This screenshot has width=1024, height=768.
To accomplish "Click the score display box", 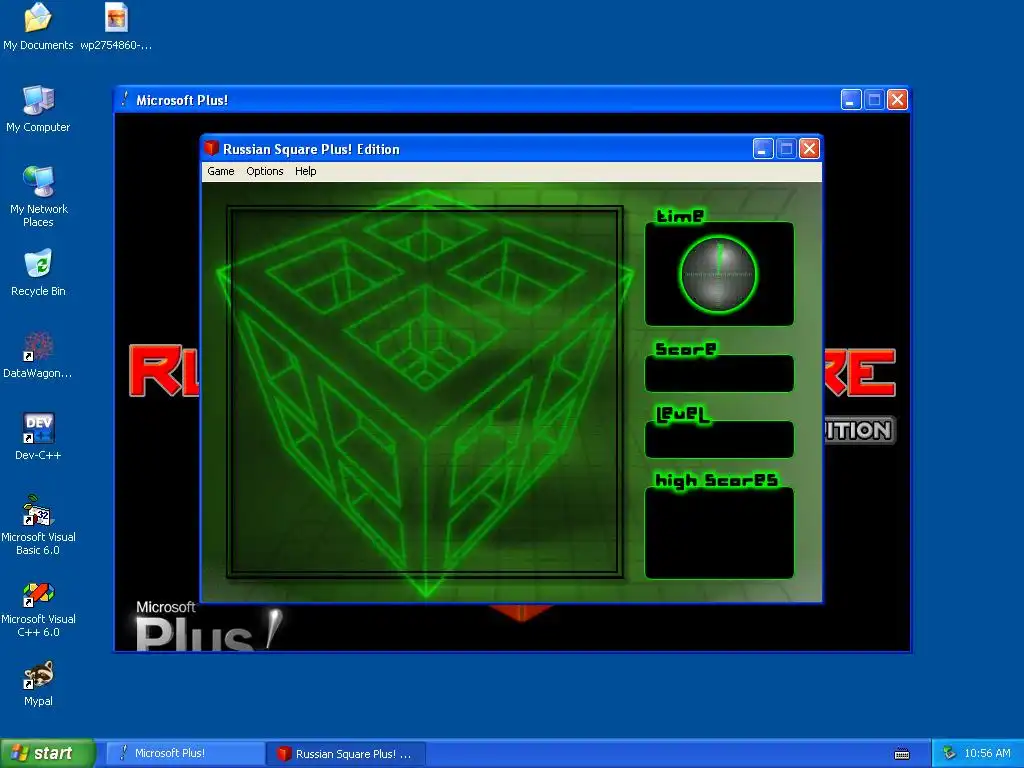I will (719, 374).
